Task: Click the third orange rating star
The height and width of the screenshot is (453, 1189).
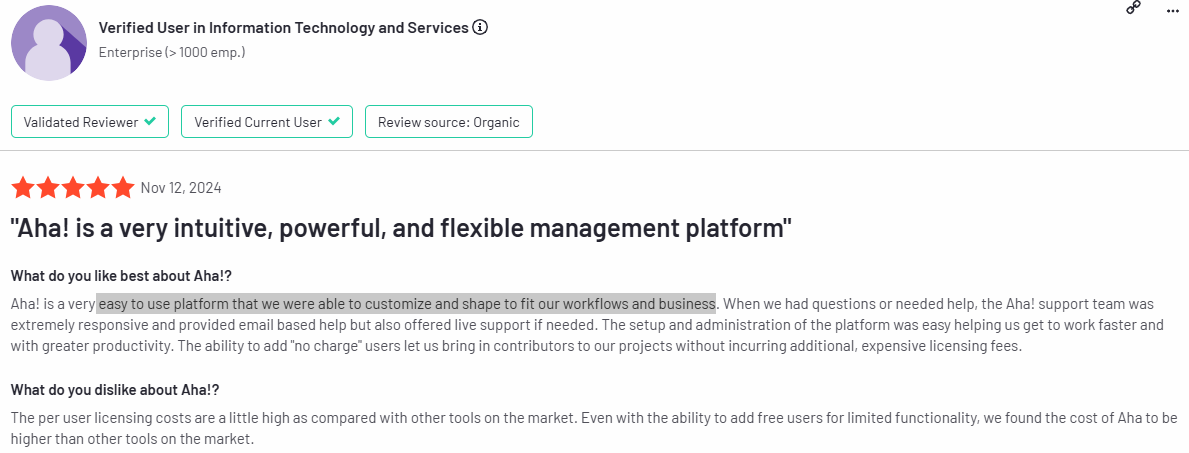Action: [73, 187]
